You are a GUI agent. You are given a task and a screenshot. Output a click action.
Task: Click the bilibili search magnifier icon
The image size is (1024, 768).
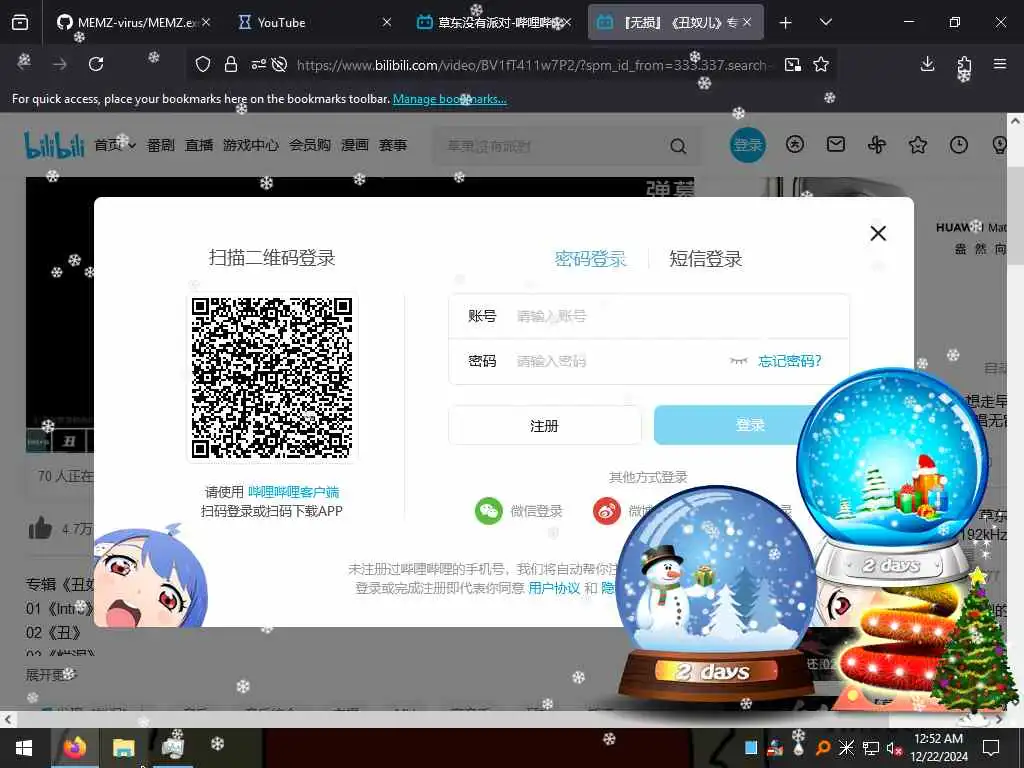coord(679,146)
